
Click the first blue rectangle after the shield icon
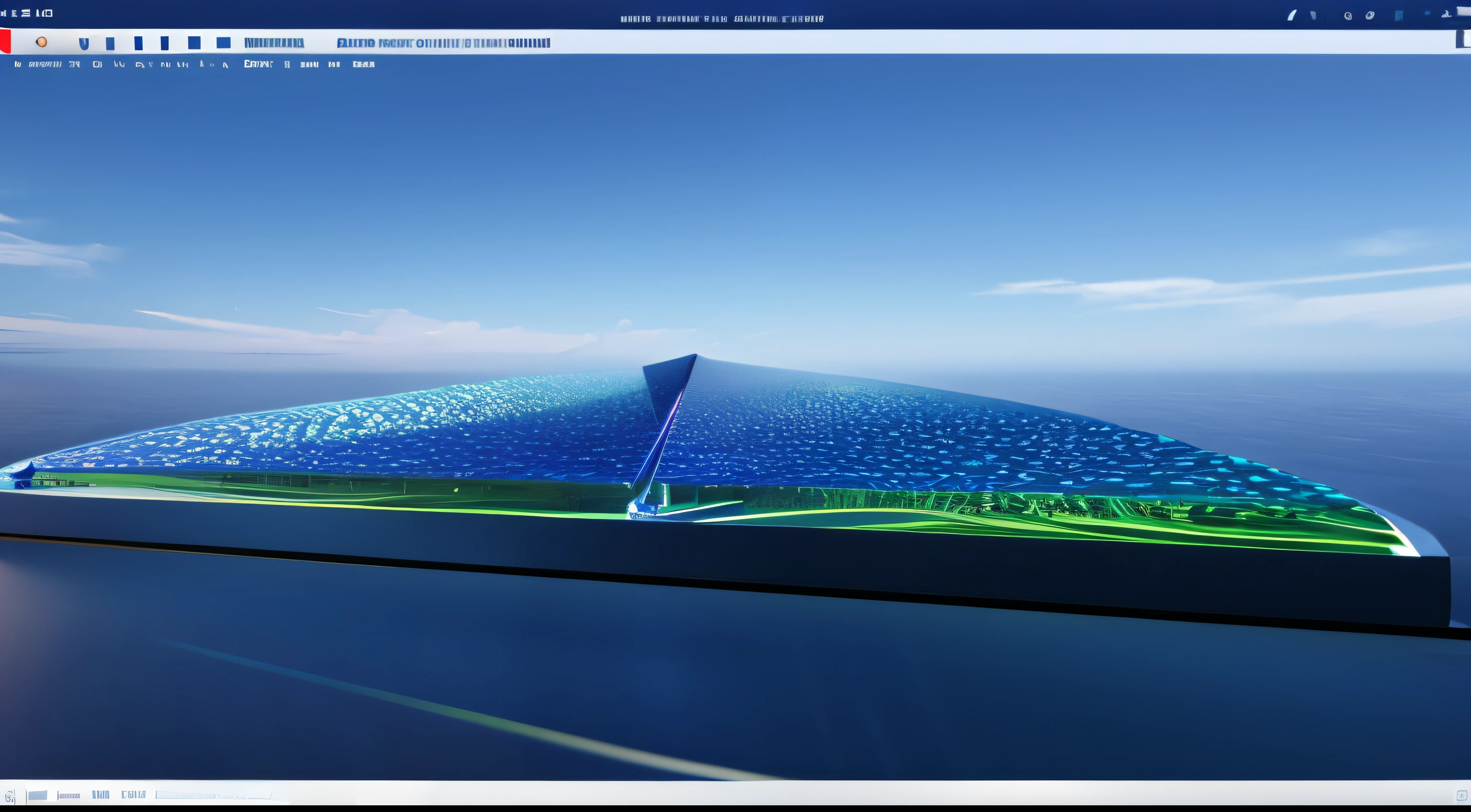[110, 44]
